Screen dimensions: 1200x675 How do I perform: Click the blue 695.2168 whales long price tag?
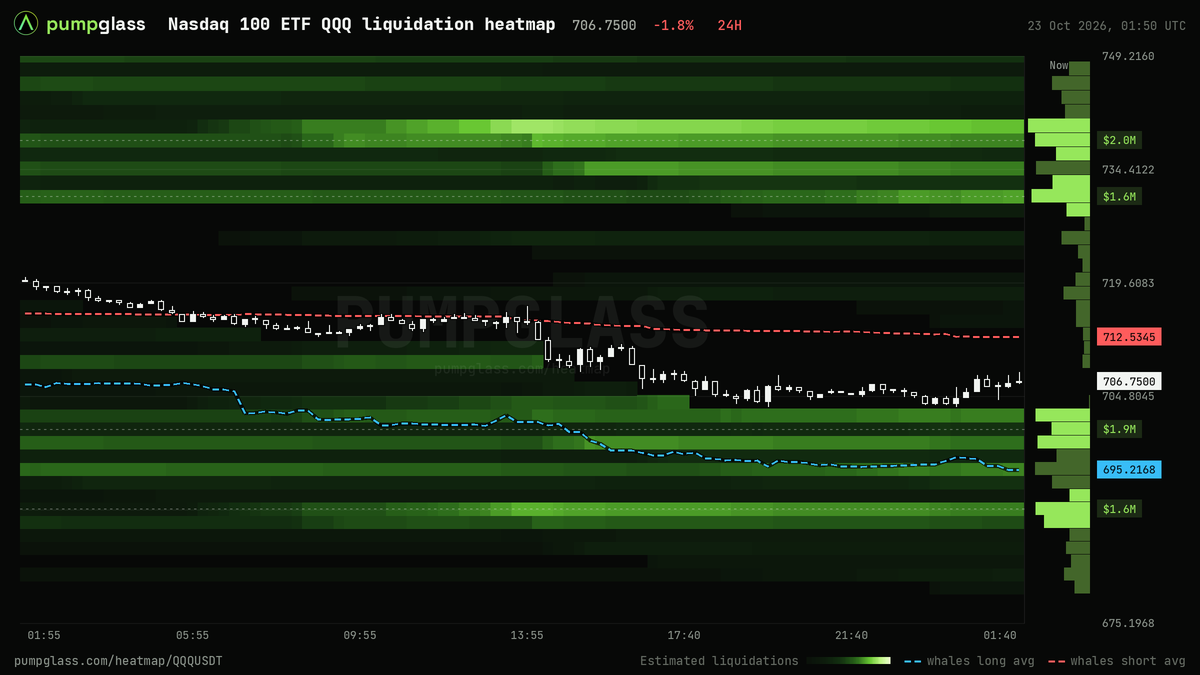point(1129,470)
